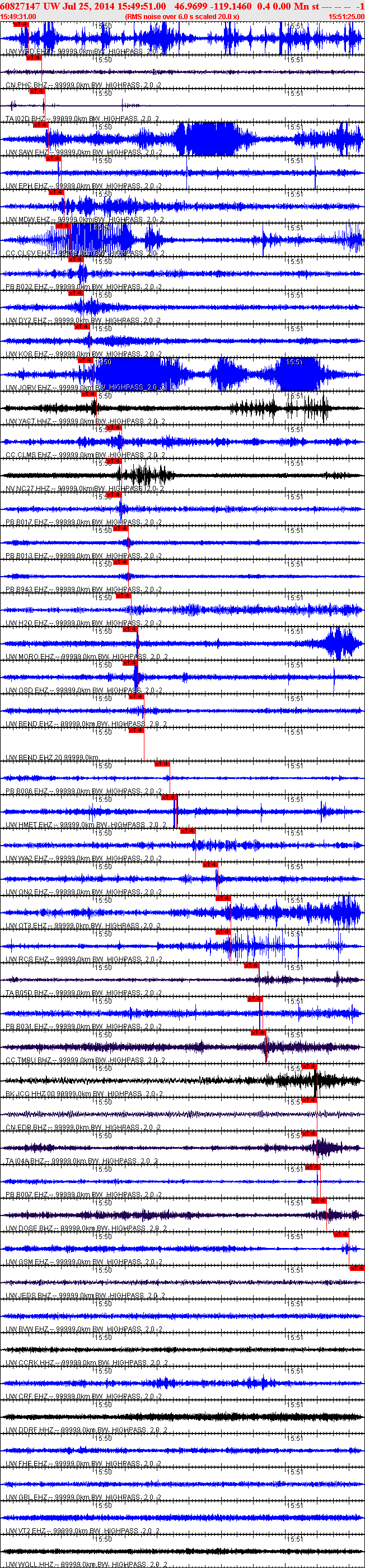
Task: Click the red event ID 60827147 in header
Action: pos(20,6)
